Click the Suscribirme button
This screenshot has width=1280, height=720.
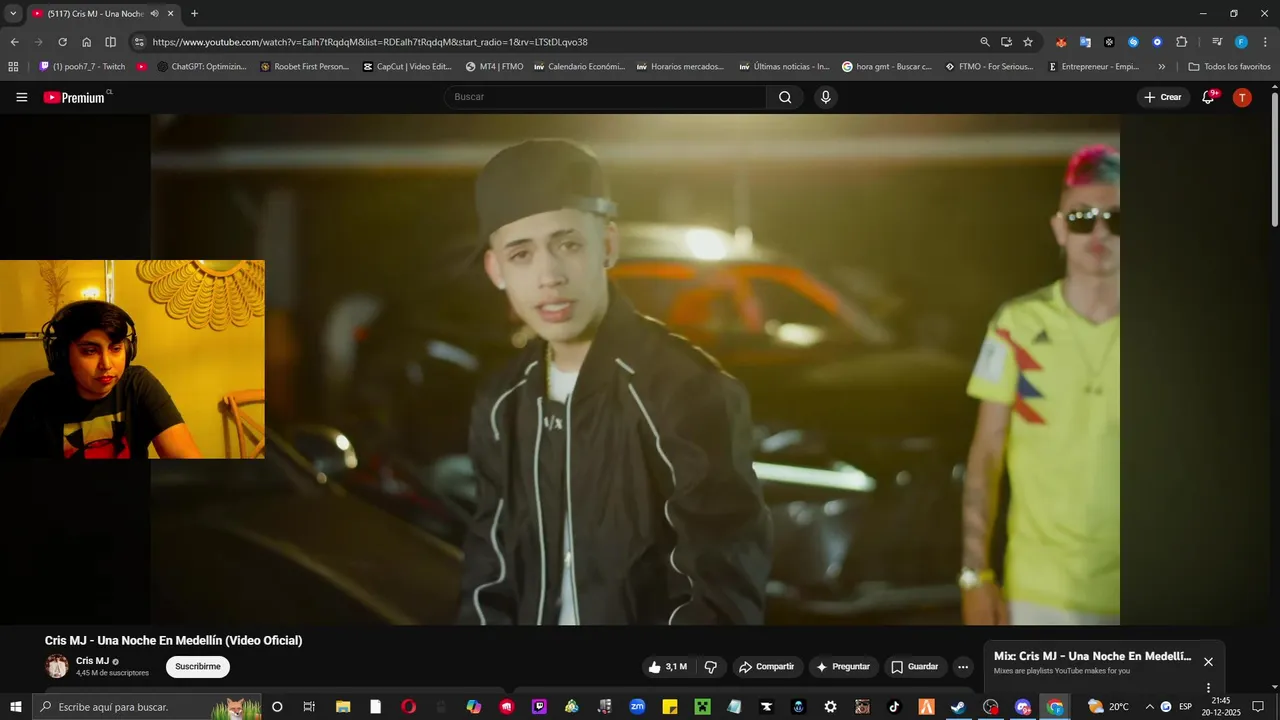pos(198,667)
